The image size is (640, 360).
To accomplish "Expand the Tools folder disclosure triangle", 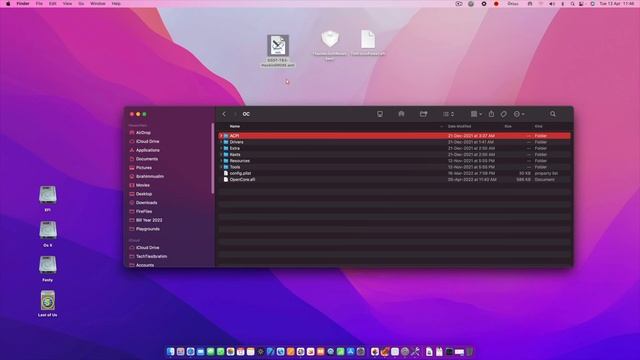I will click(x=221, y=167).
